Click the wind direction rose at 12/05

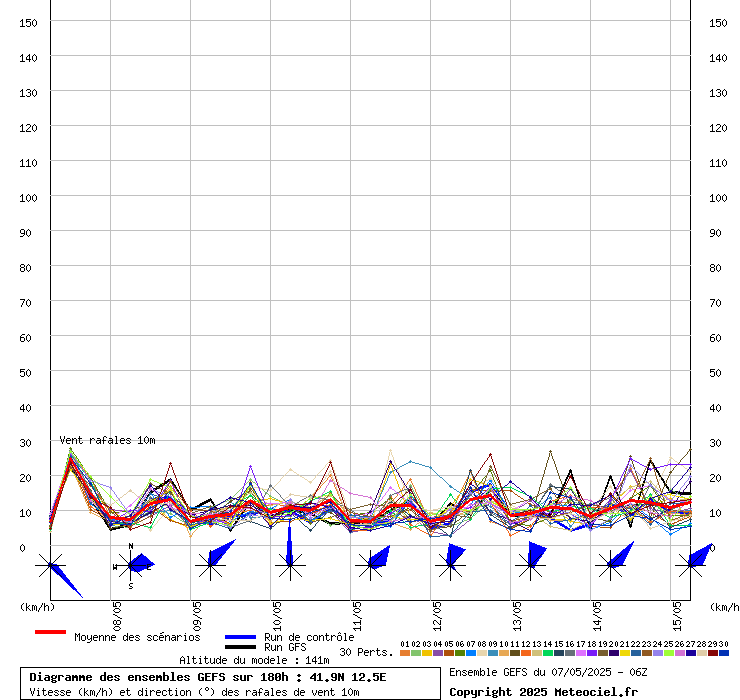[451, 562]
